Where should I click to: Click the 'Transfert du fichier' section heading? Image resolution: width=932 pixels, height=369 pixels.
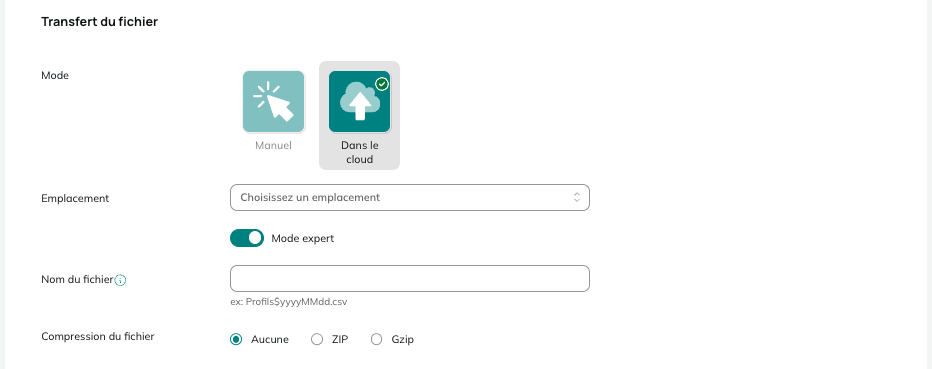(x=99, y=22)
